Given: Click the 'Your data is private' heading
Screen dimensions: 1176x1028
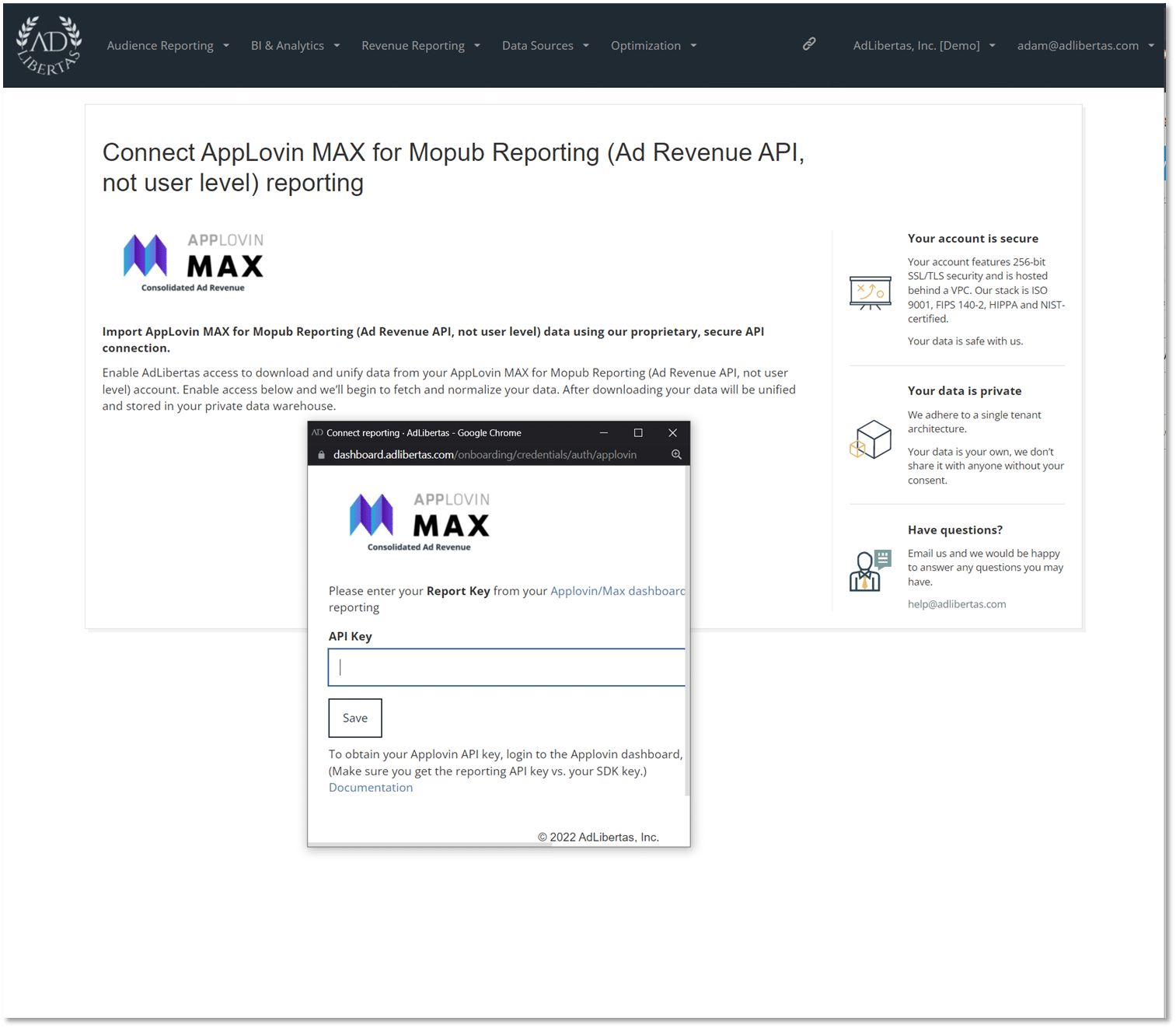Looking at the screenshot, I should coord(965,391).
